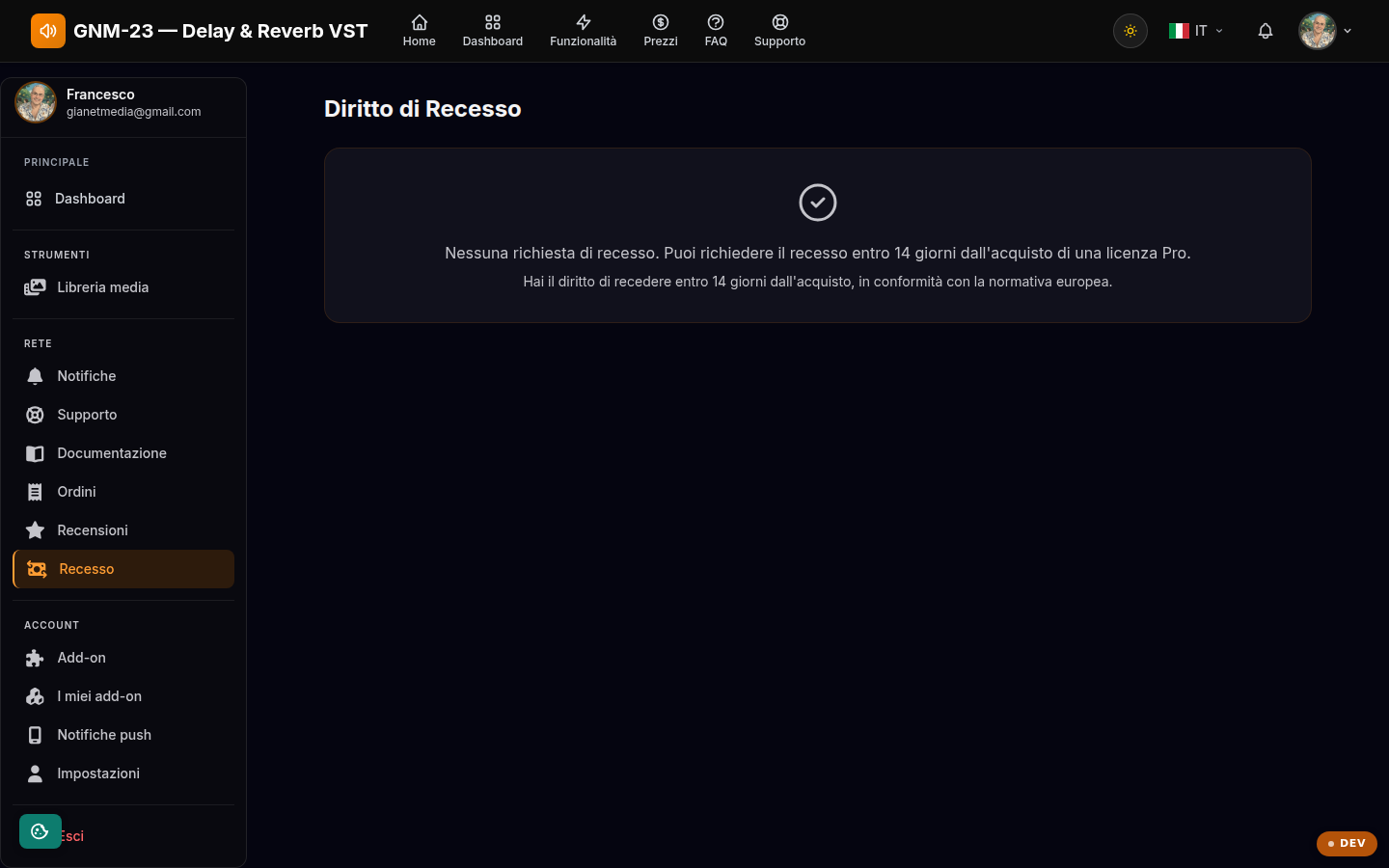Click the orange DEV badge
The height and width of the screenshot is (868, 1389).
1347,843
